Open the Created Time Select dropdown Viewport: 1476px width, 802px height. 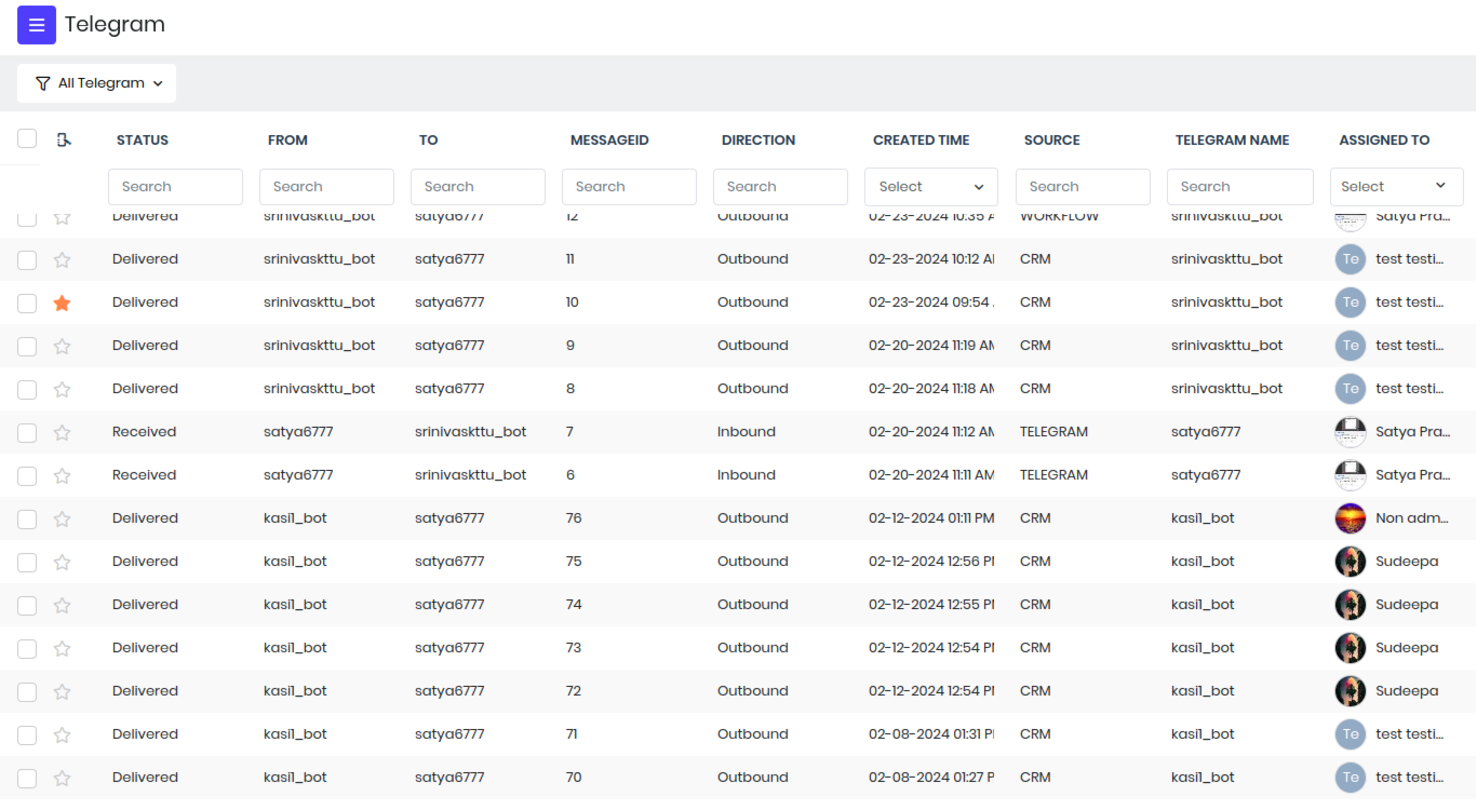(x=931, y=187)
